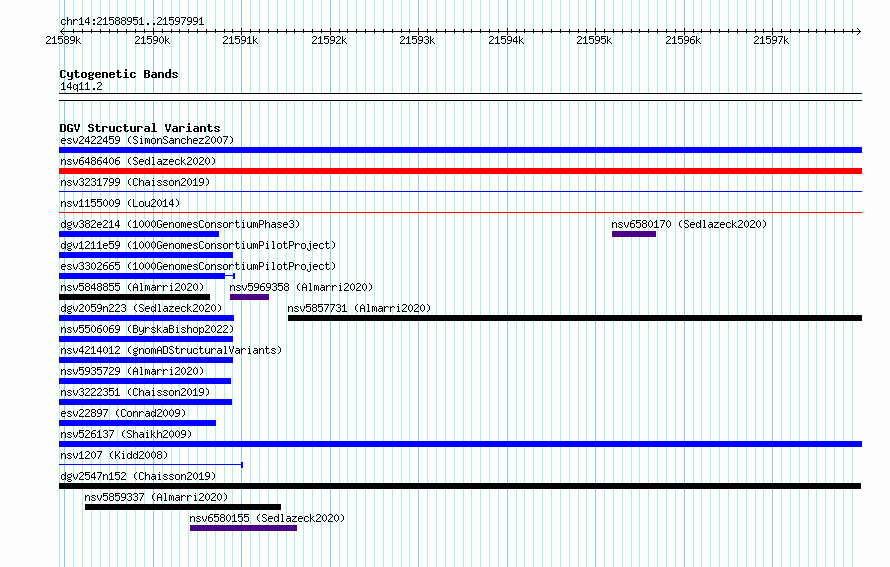This screenshot has width=890, height=567.
Task: Select the blue bar under esv22897
Action: pos(137,423)
